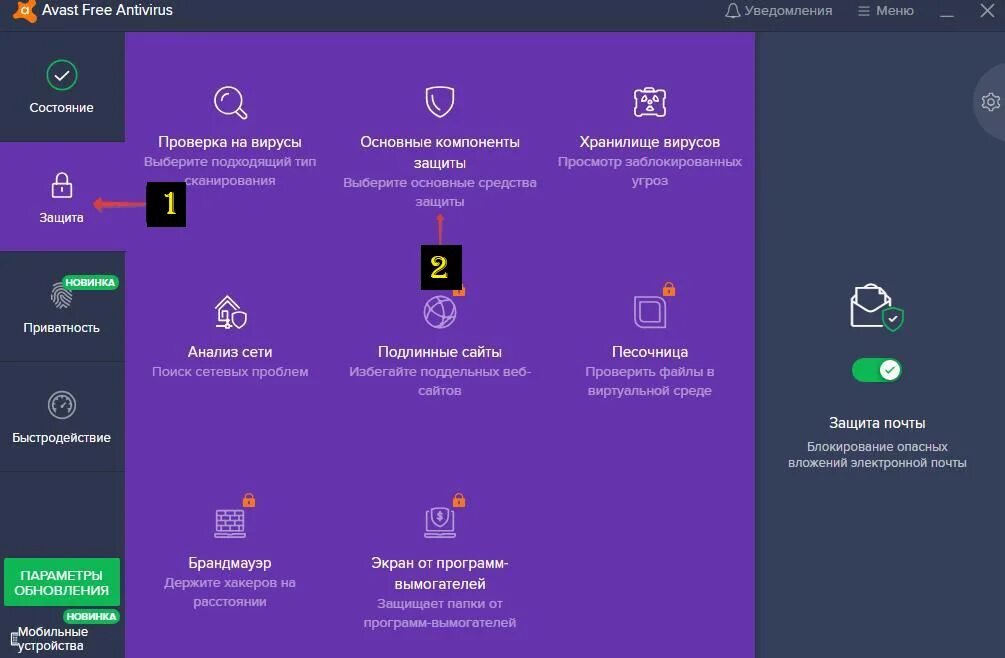Screen dimensions: 1005x658
Task: Click the fingerprint Приватность icon
Action: [x=62, y=295]
